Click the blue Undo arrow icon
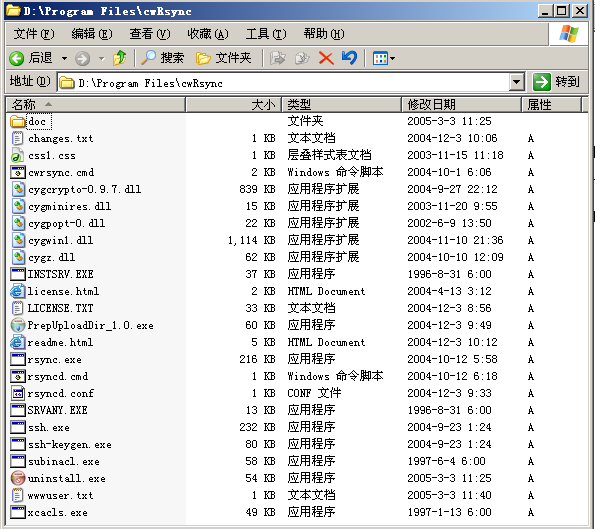This screenshot has height=529, width=595. (x=349, y=58)
